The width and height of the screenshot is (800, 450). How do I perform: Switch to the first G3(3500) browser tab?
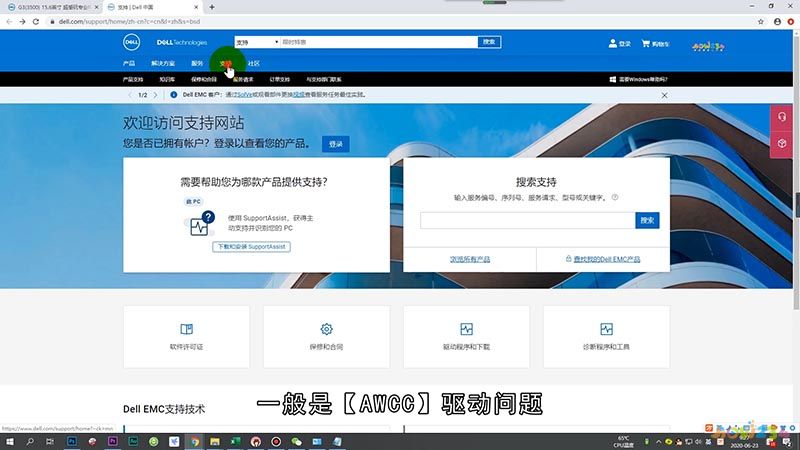51,7
